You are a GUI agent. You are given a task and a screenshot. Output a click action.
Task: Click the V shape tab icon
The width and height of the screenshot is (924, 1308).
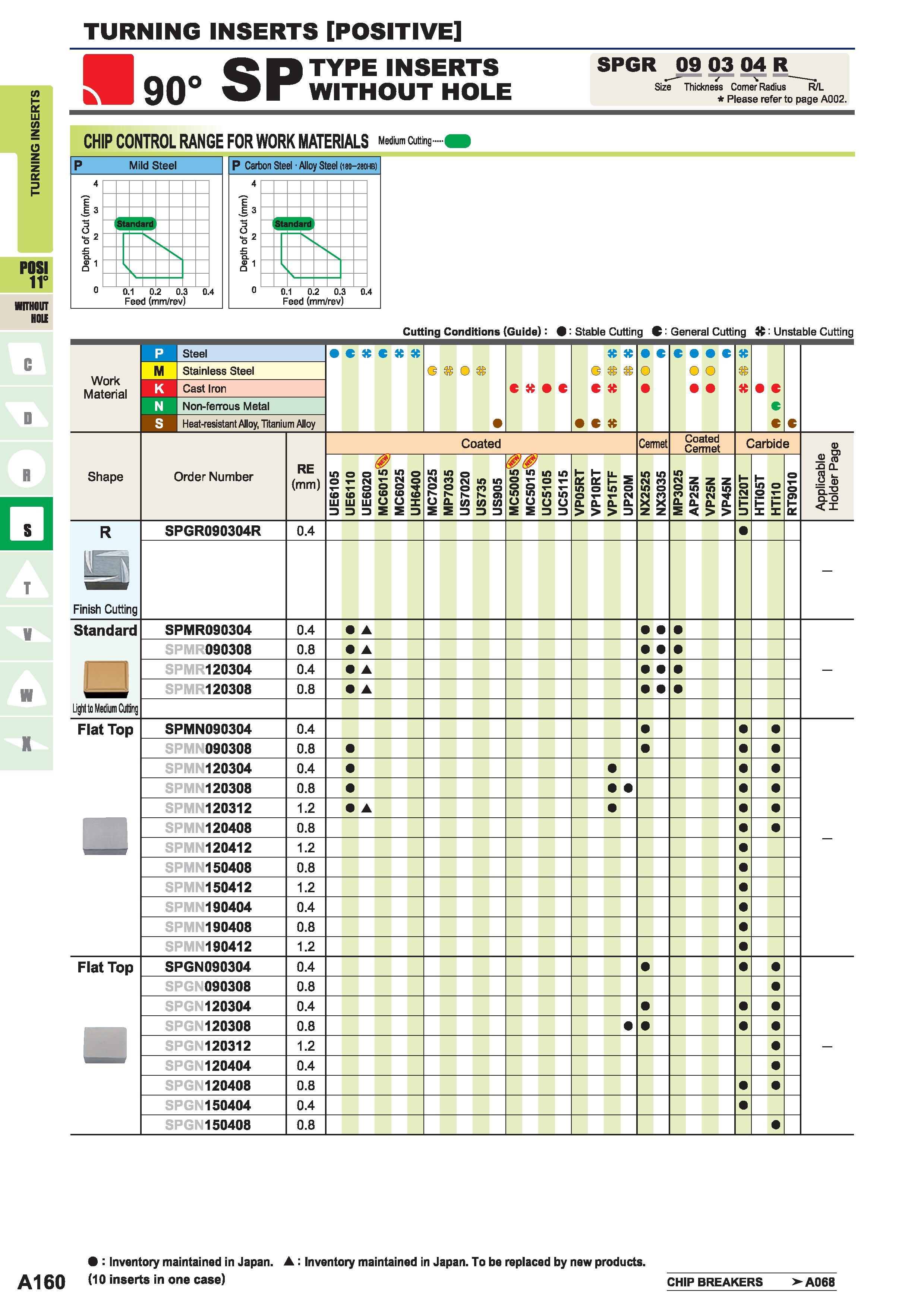27,633
